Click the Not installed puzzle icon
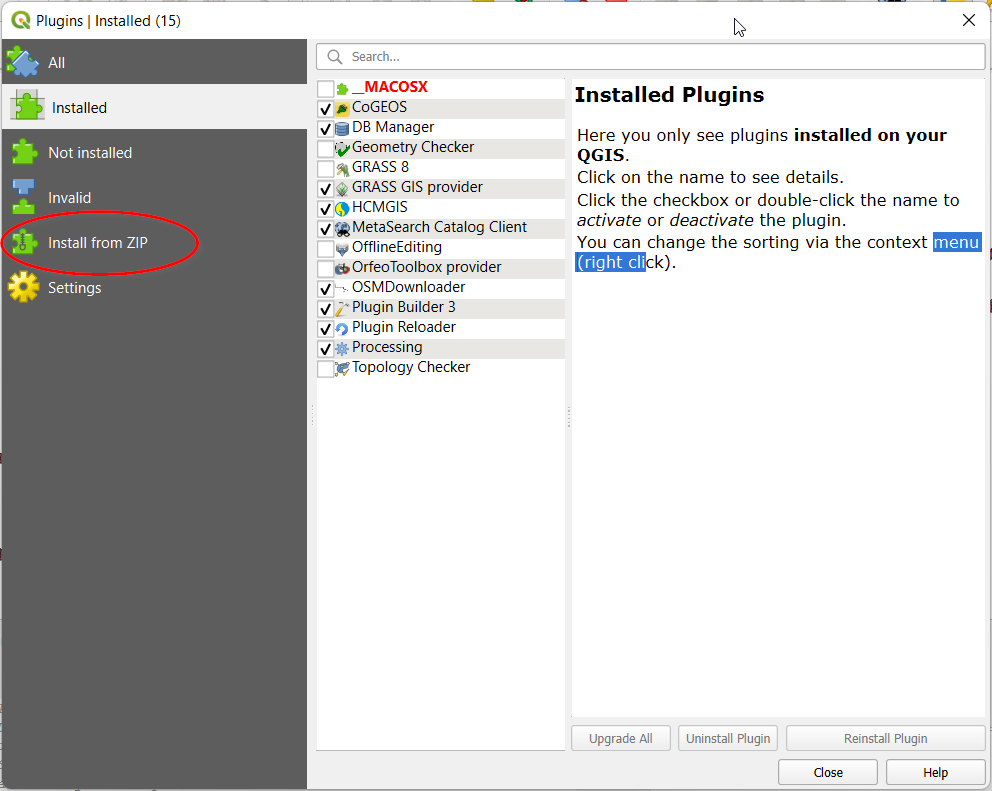Viewport: 992px width, 791px height. pyautogui.click(x=24, y=152)
